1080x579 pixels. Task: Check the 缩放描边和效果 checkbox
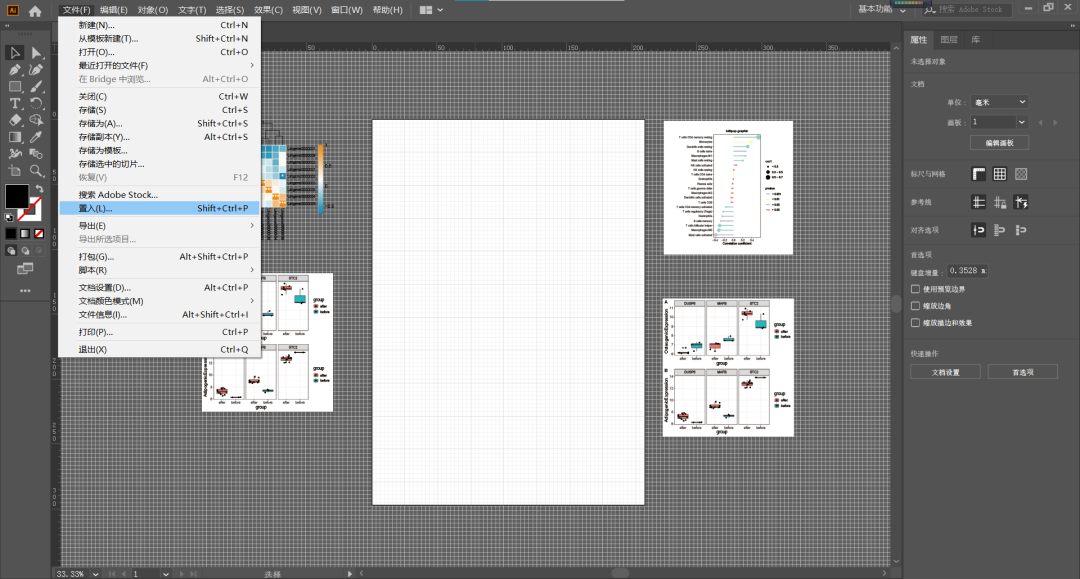(915, 322)
